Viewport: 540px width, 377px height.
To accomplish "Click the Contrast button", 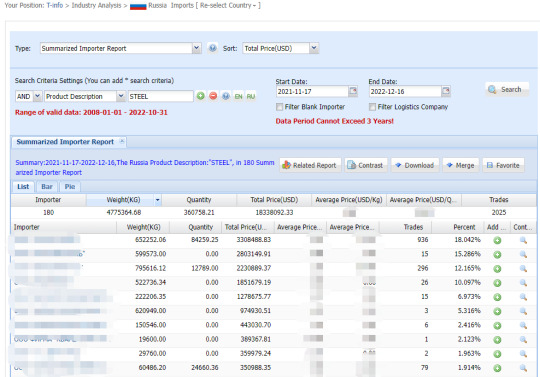I will click(x=366, y=165).
